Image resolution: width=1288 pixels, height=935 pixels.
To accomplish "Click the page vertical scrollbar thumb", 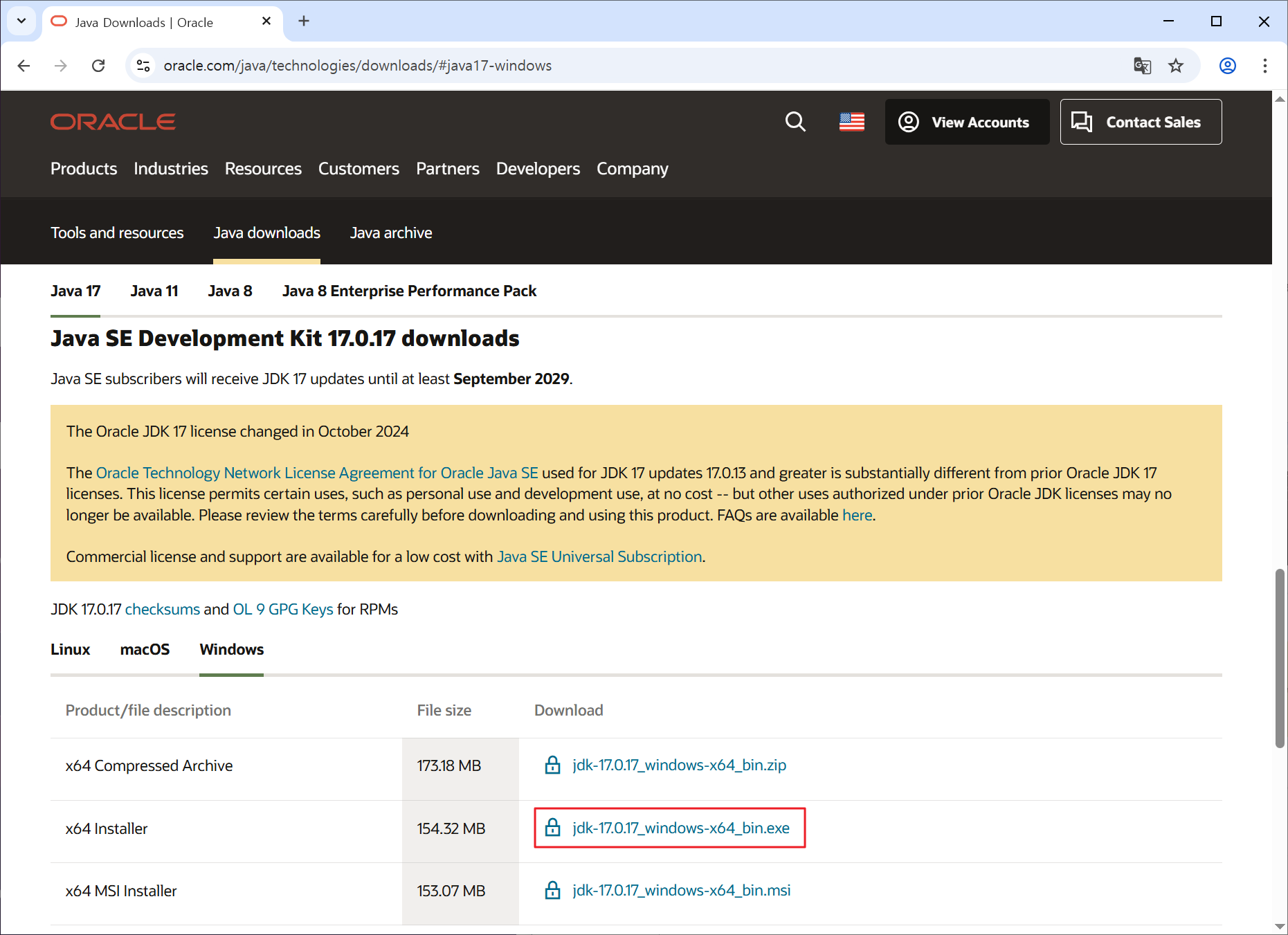I will (x=1280, y=658).
